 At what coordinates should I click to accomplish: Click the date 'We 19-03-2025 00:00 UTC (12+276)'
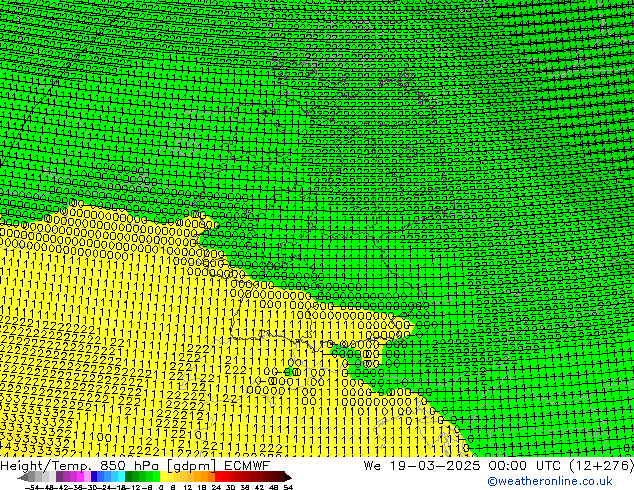coord(499,465)
